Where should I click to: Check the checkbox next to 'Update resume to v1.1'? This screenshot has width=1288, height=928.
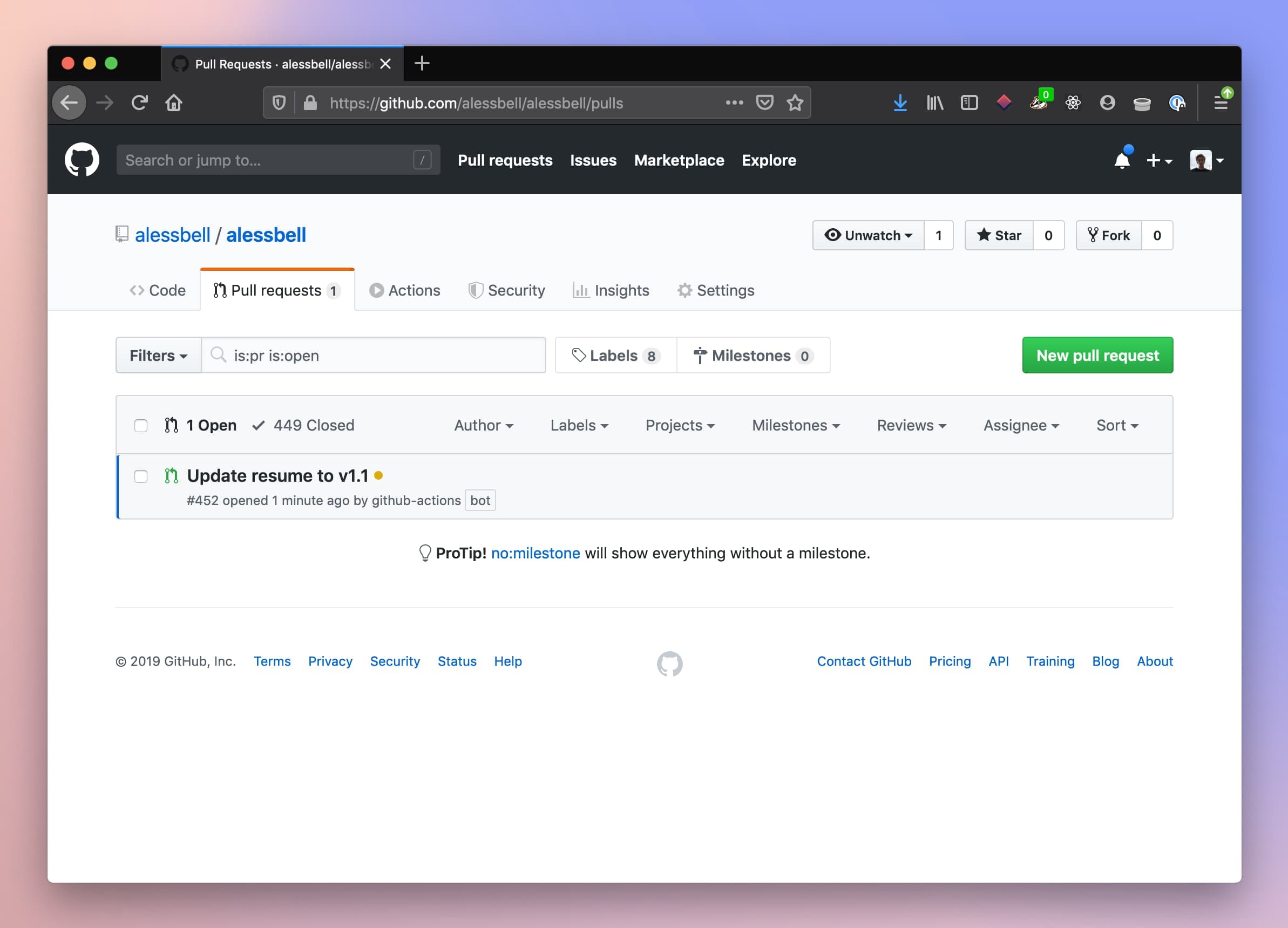point(141,476)
